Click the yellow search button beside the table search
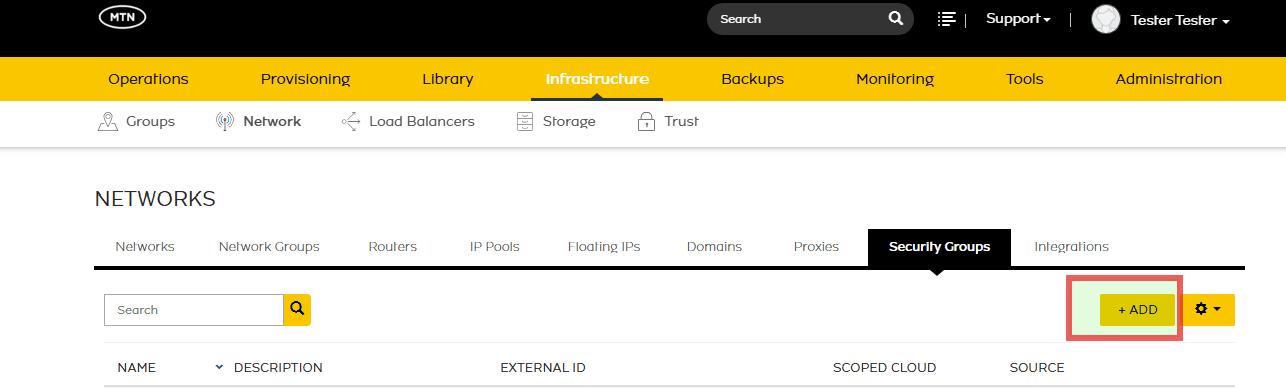Image resolution: width=1286 pixels, height=388 pixels. 297,310
